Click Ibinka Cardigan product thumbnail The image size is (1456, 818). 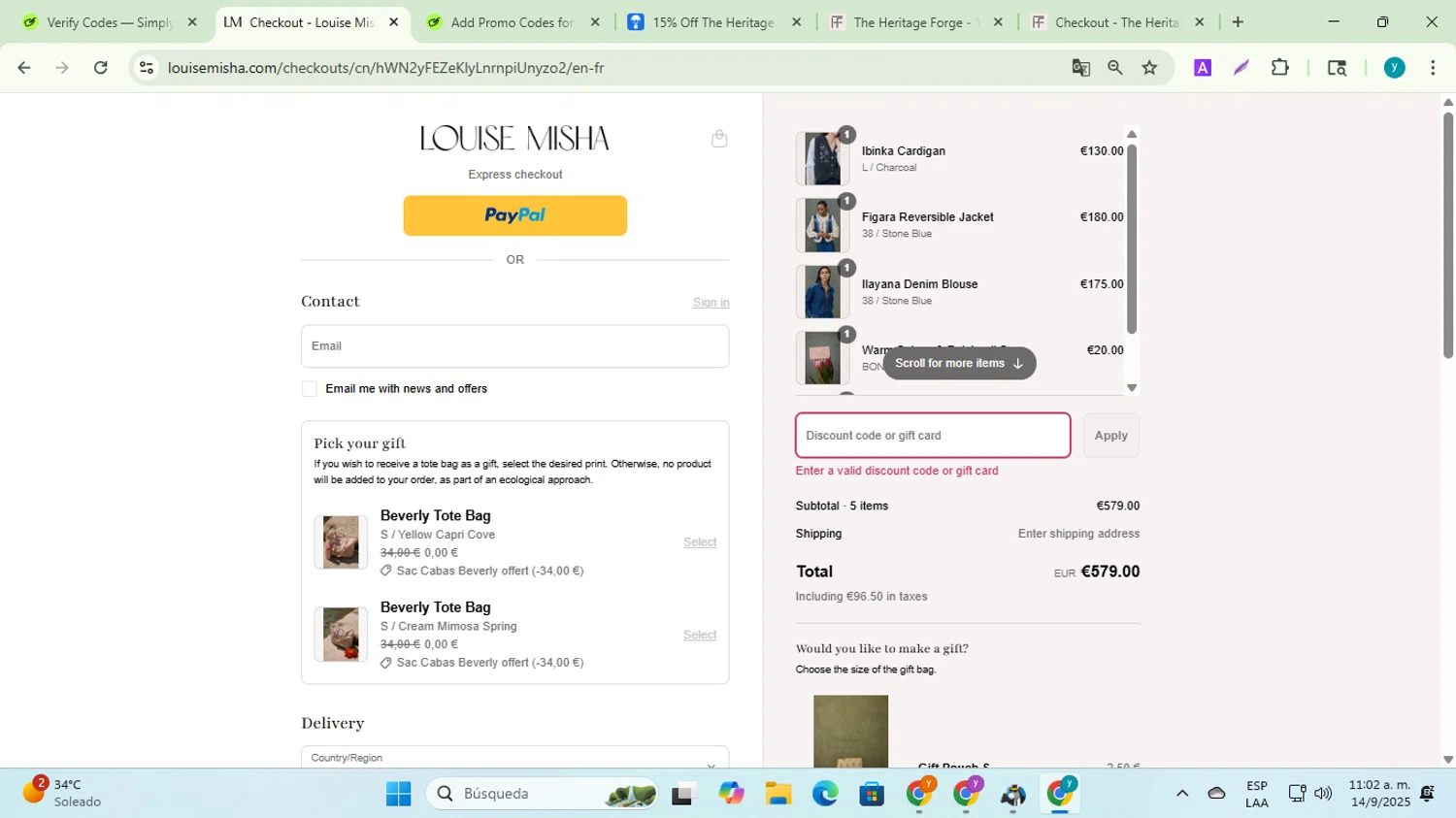point(822,158)
